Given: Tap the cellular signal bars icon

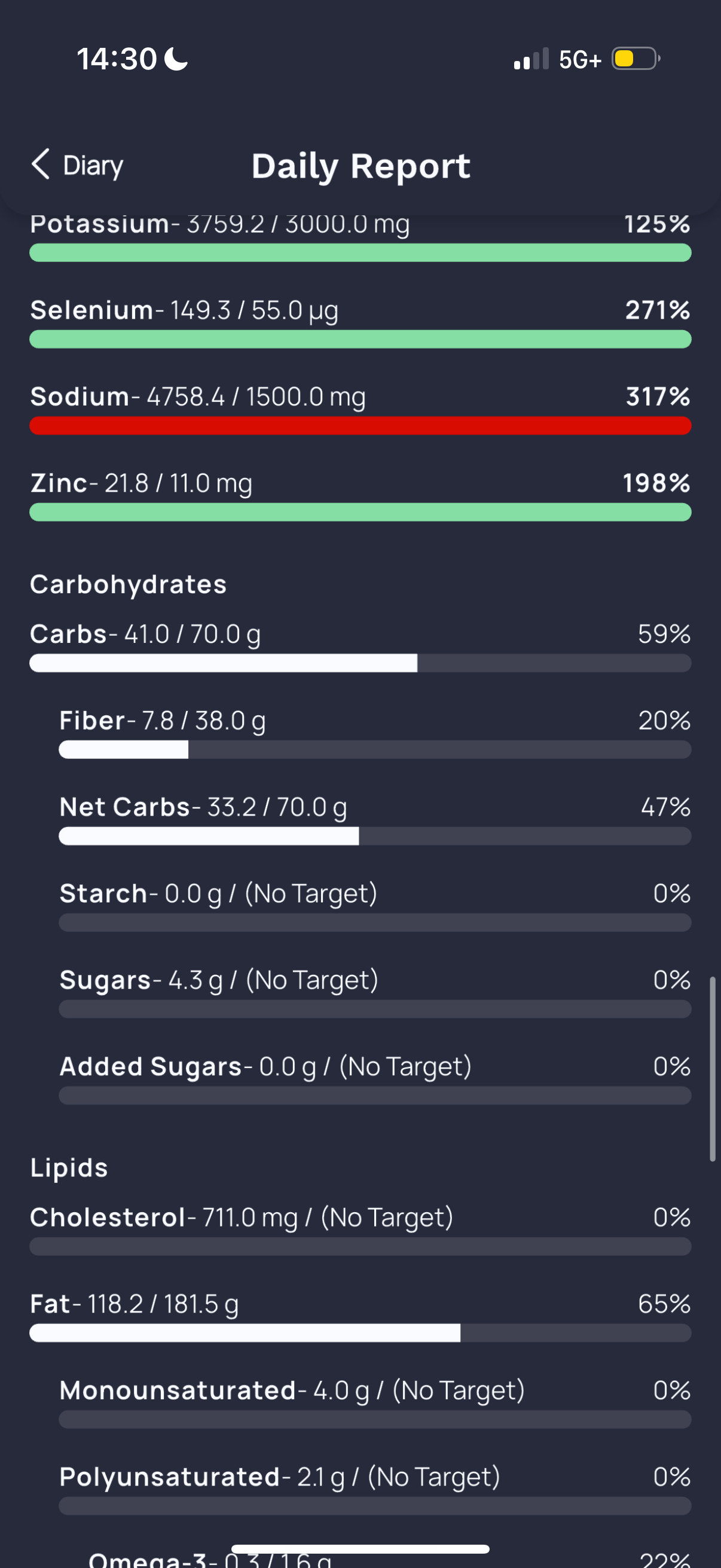Looking at the screenshot, I should (530, 59).
